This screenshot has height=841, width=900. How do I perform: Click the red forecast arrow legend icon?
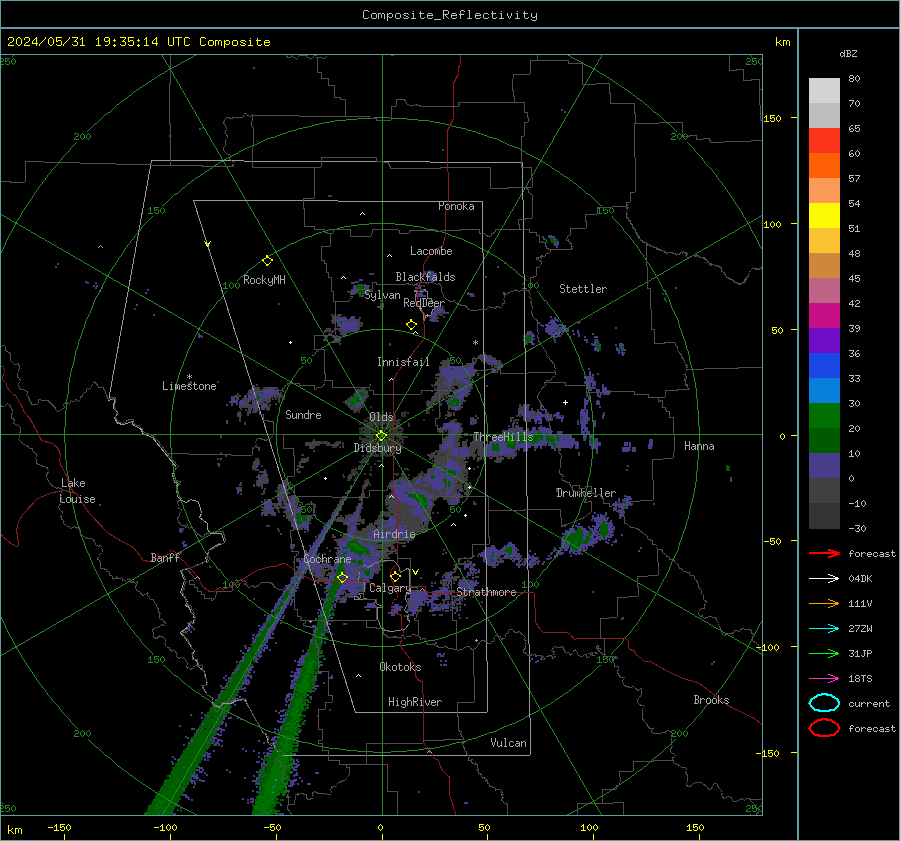[x=824, y=553]
